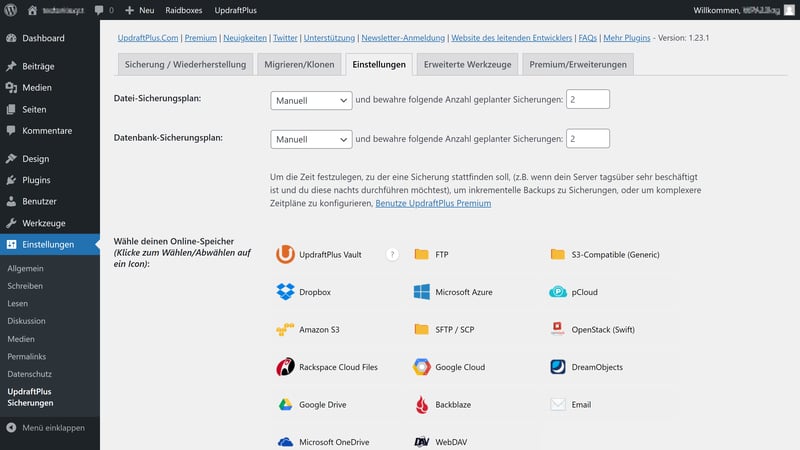
Task: Open the Datenbank-Sicherungsplan schedule dropdown
Action: coord(311,139)
